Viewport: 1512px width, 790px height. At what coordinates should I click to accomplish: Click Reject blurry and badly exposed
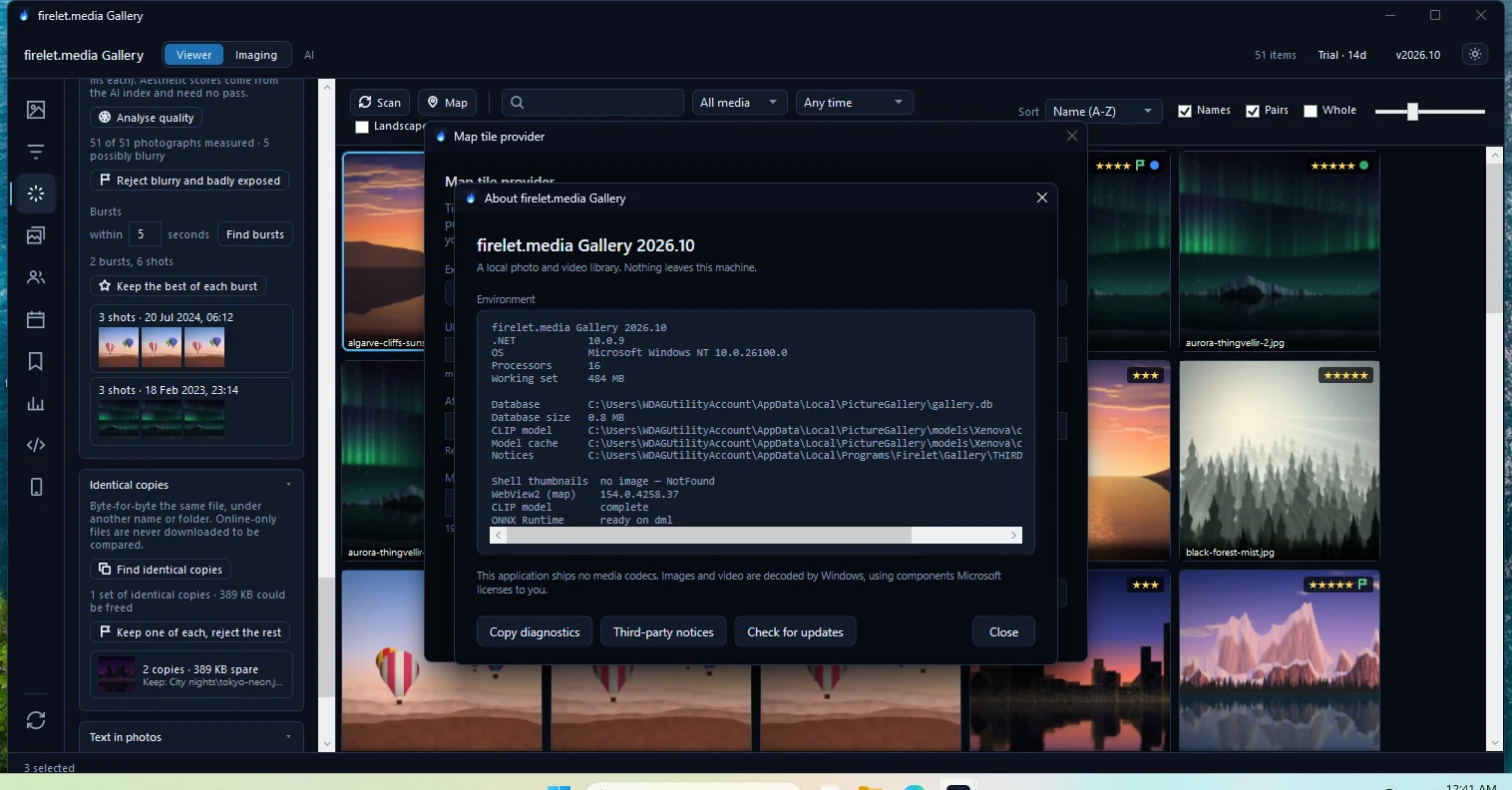(189, 181)
